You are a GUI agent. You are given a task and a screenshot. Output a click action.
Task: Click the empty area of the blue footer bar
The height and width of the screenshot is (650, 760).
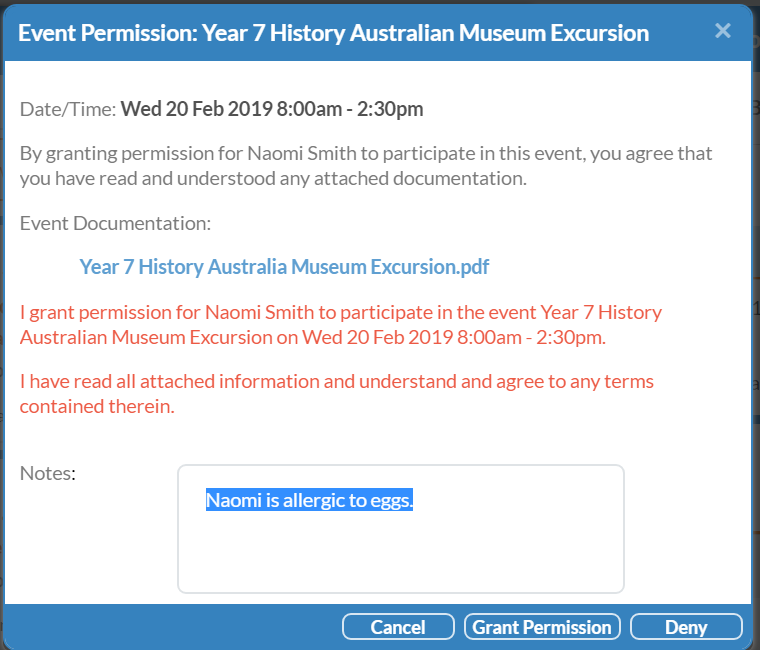coord(170,627)
